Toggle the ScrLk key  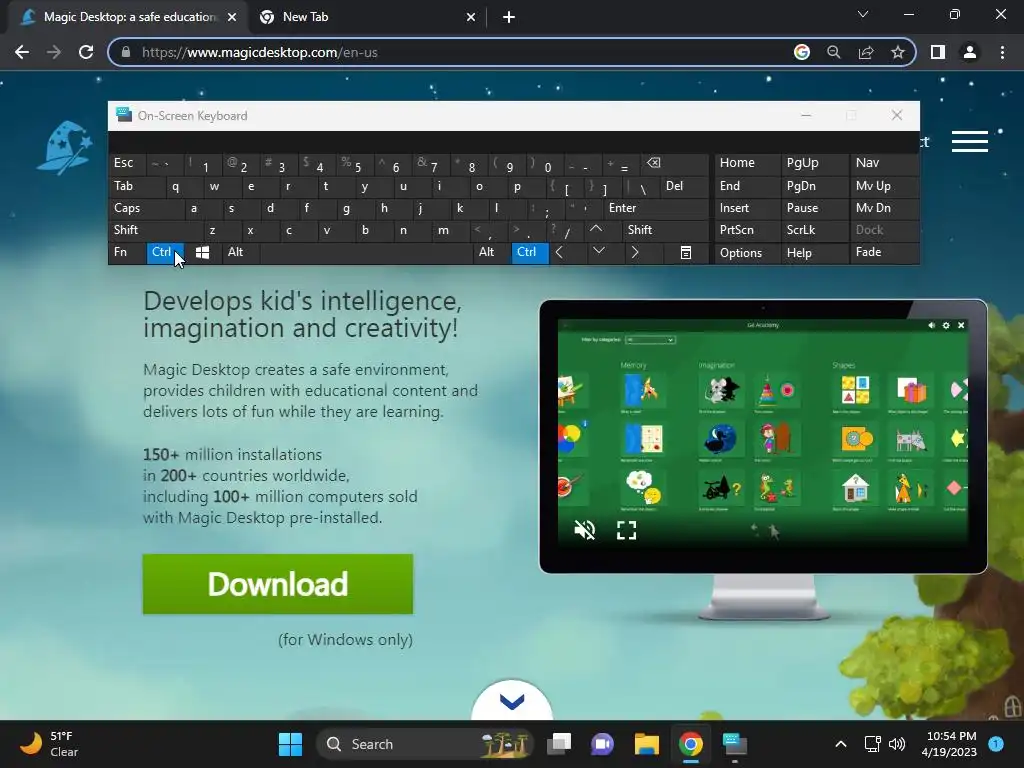pyautogui.click(x=814, y=230)
